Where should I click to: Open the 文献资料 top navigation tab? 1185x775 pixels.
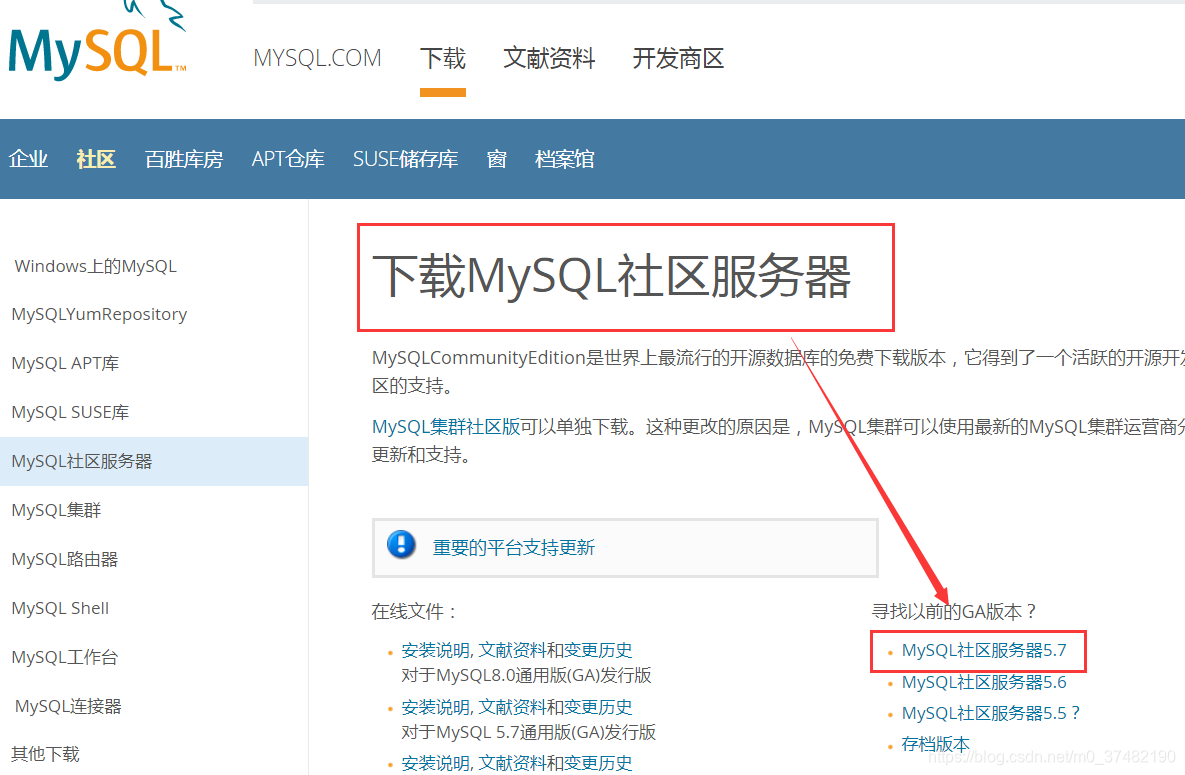click(549, 58)
